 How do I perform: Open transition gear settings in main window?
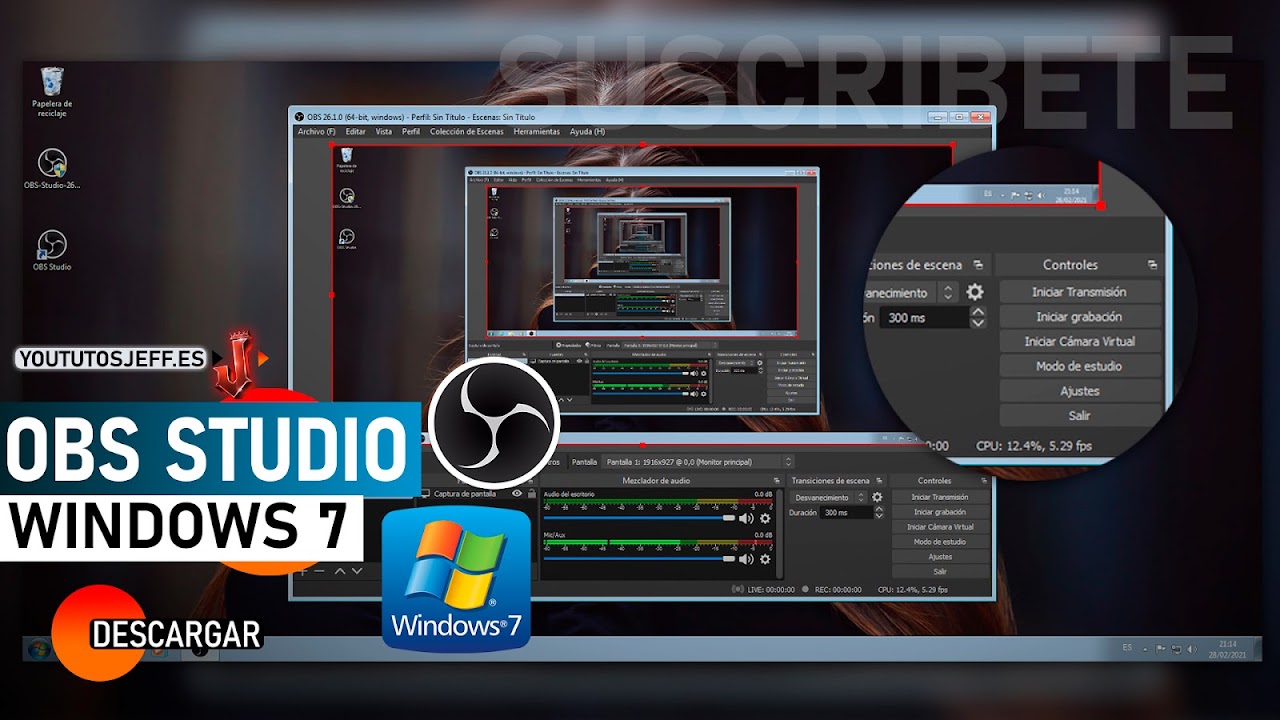pyautogui.click(x=877, y=497)
